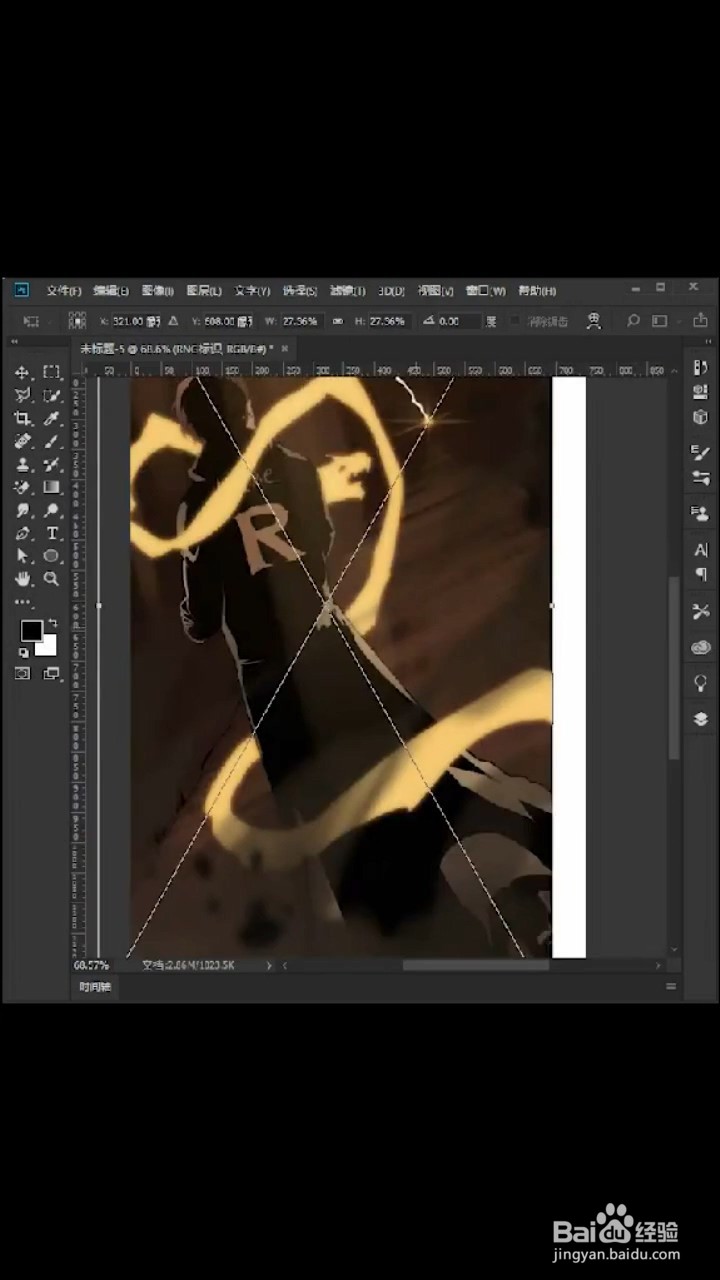
Task: Toggle Quick Mask mode
Action: (x=22, y=673)
